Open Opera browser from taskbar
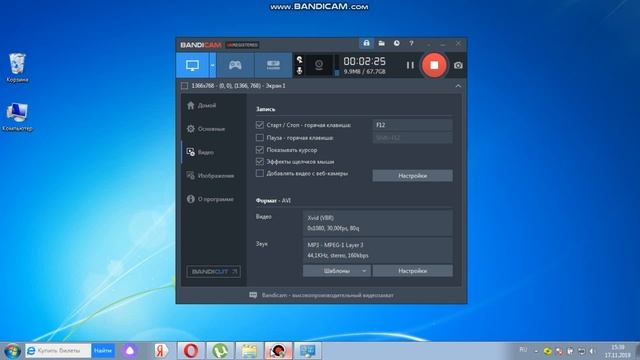 pyautogui.click(x=191, y=351)
